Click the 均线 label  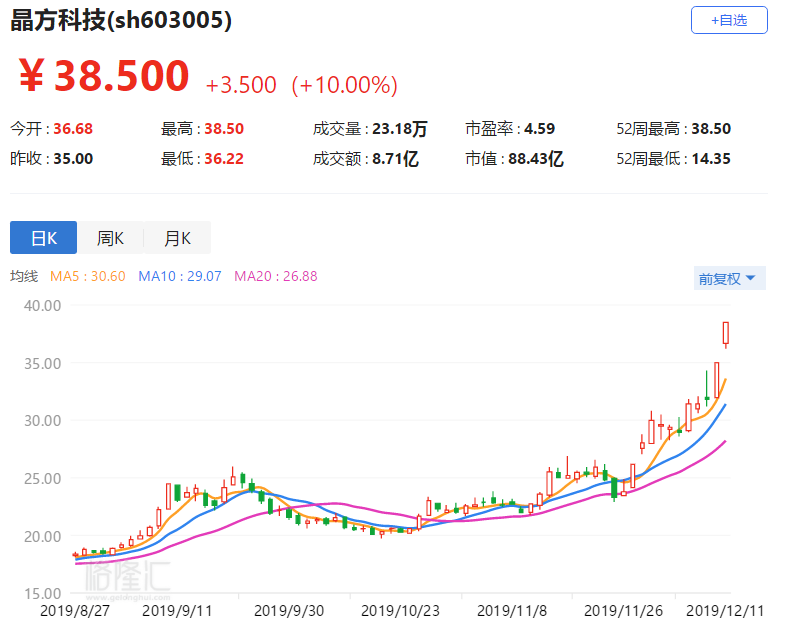tap(24, 276)
